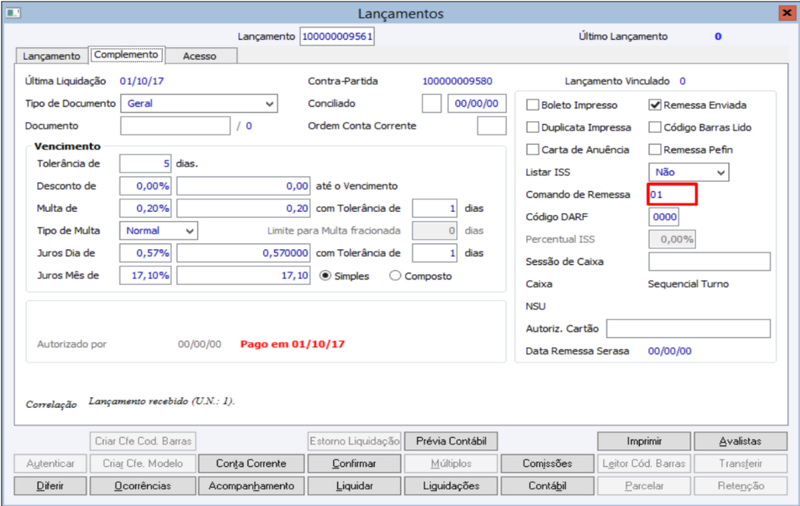
Task: Click the Acompanhamento button
Action: coord(251,486)
